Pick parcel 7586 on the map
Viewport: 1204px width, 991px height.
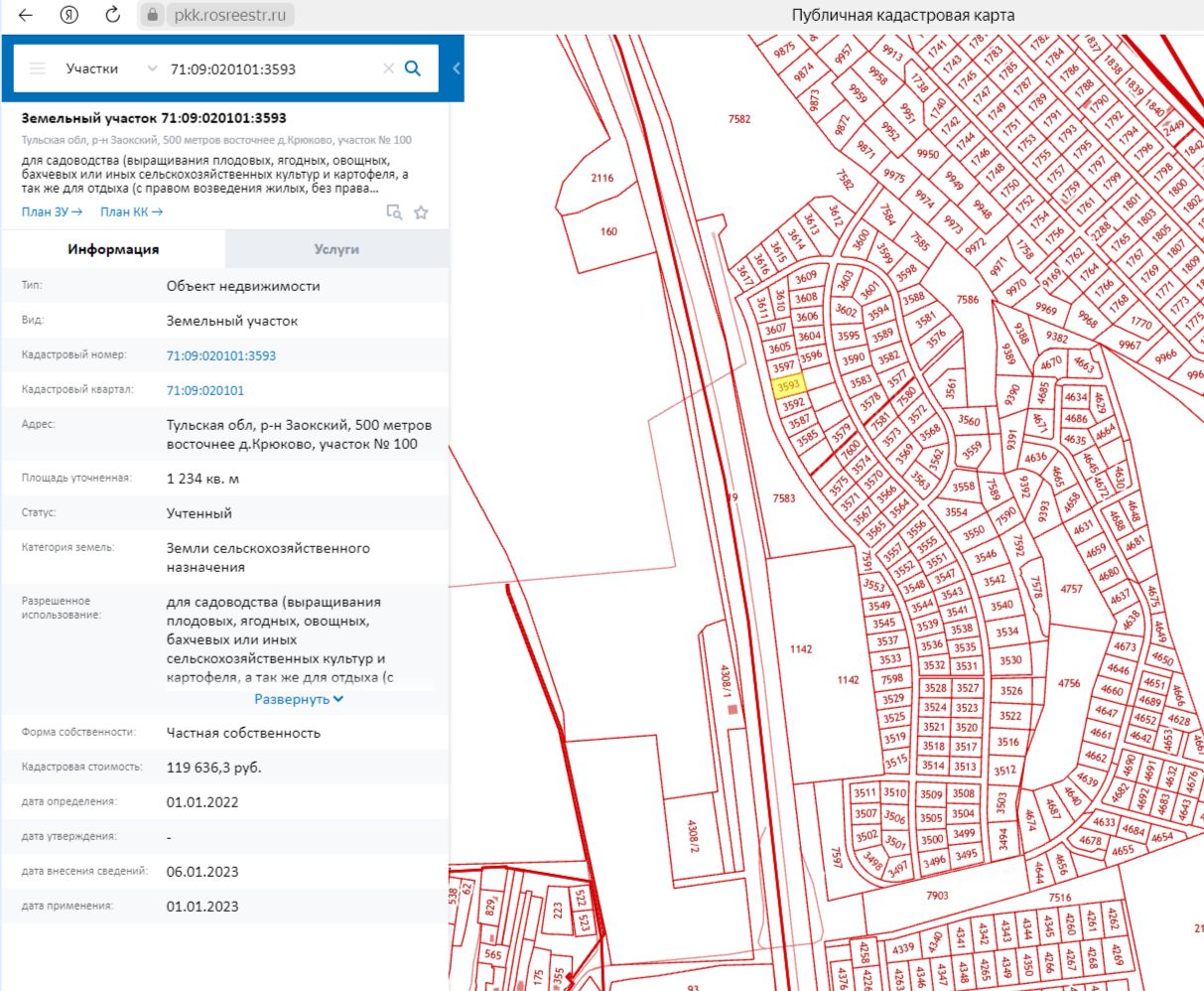click(968, 299)
